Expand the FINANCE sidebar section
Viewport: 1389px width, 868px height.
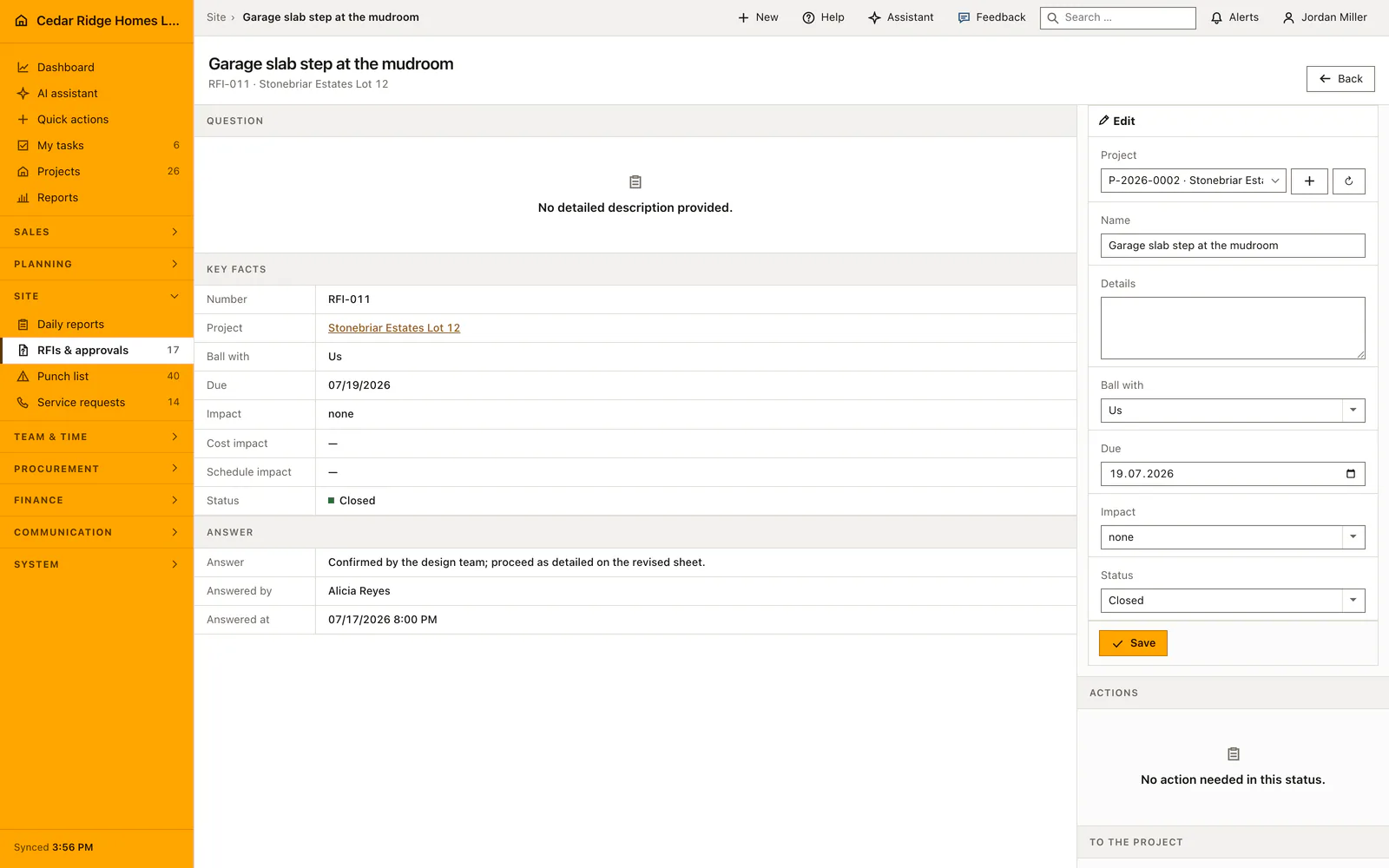(x=96, y=500)
